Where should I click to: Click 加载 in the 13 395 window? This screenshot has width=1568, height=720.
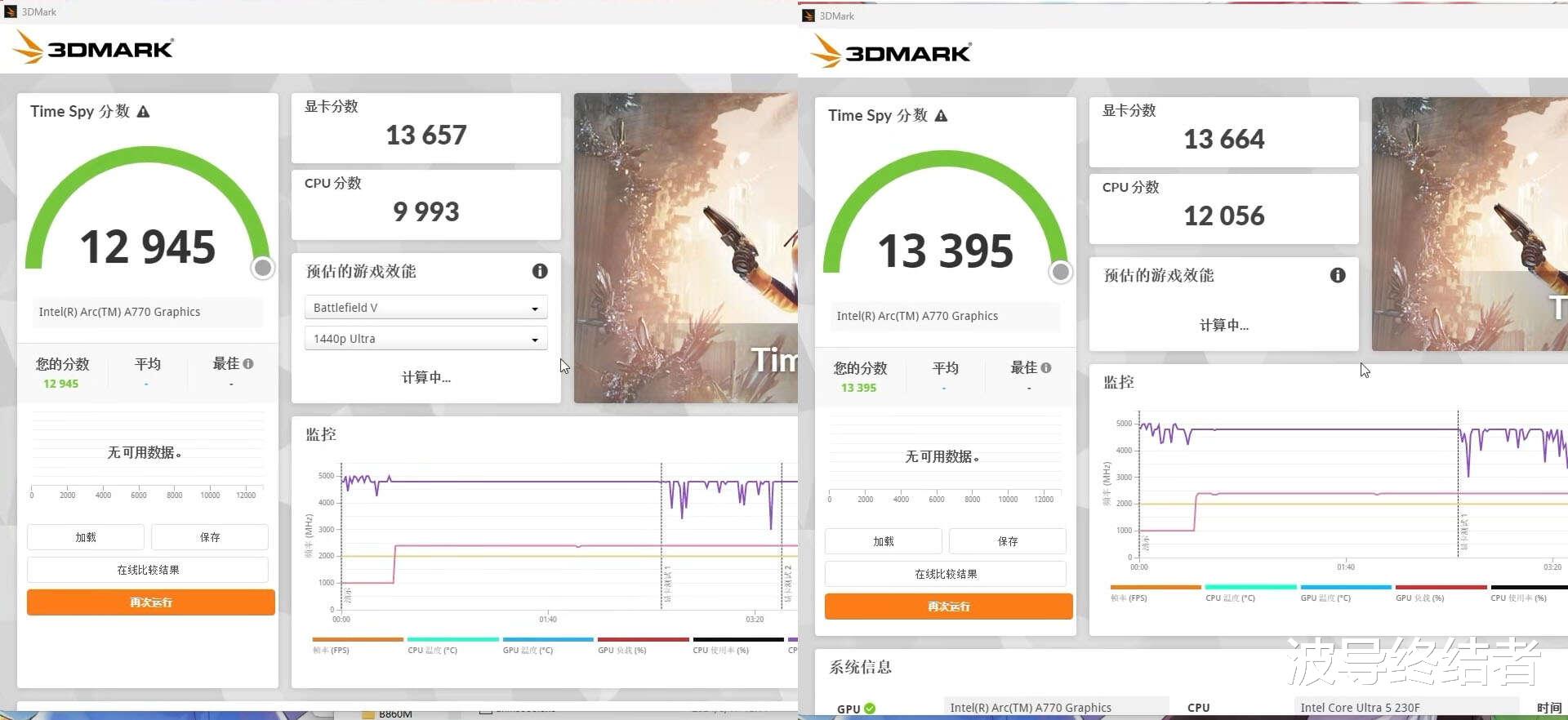tap(884, 541)
